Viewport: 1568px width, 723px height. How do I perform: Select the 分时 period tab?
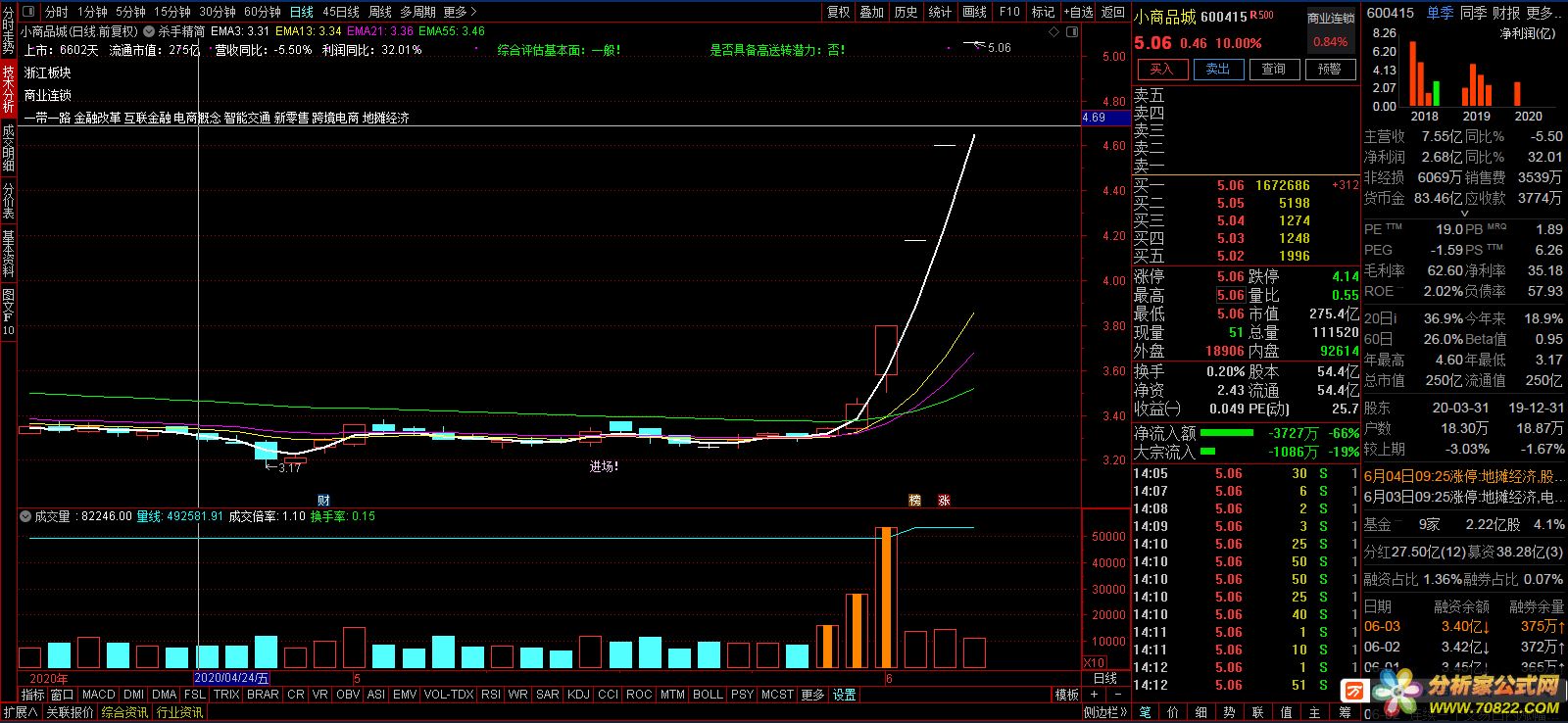point(57,12)
